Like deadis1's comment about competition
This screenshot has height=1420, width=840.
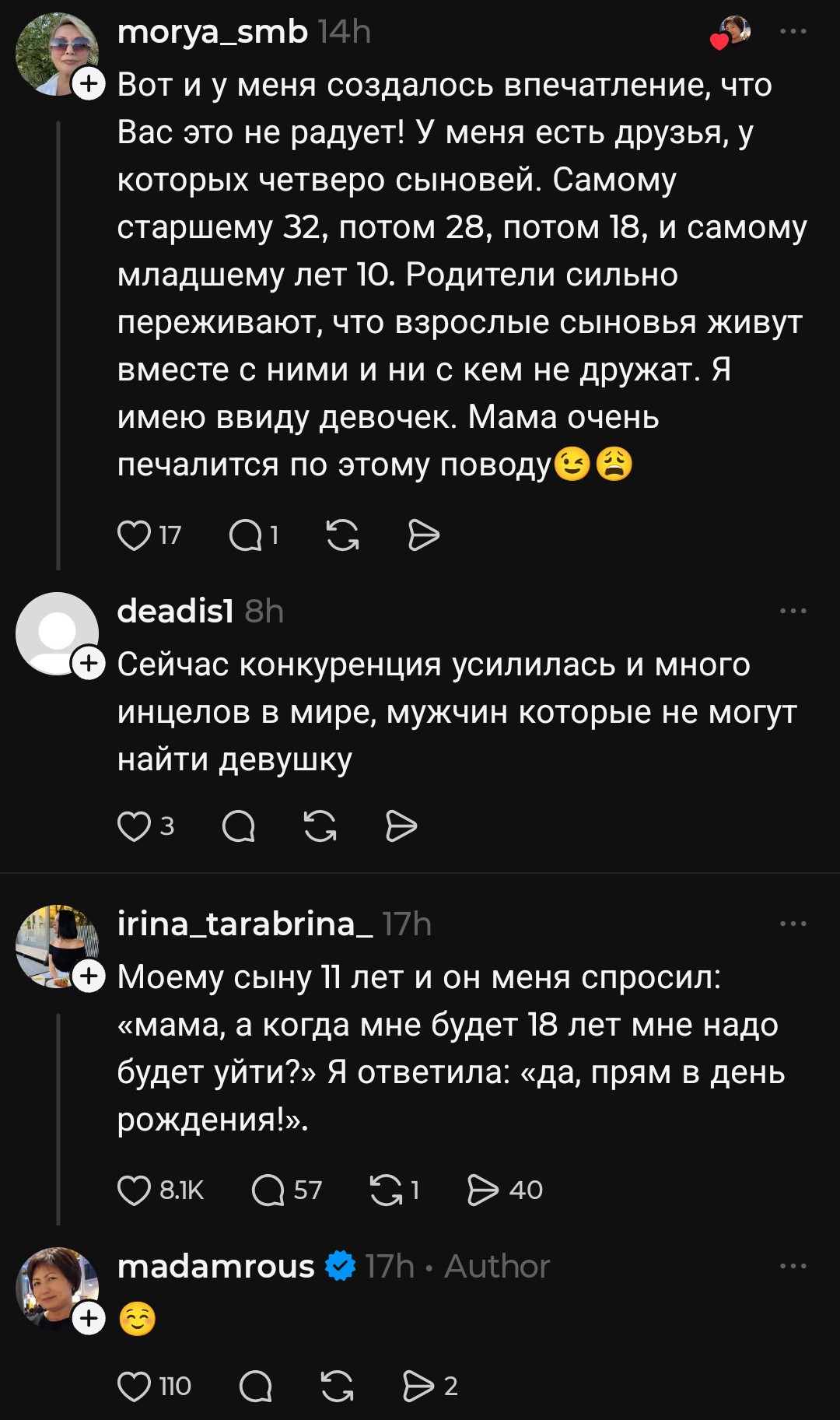tap(134, 826)
